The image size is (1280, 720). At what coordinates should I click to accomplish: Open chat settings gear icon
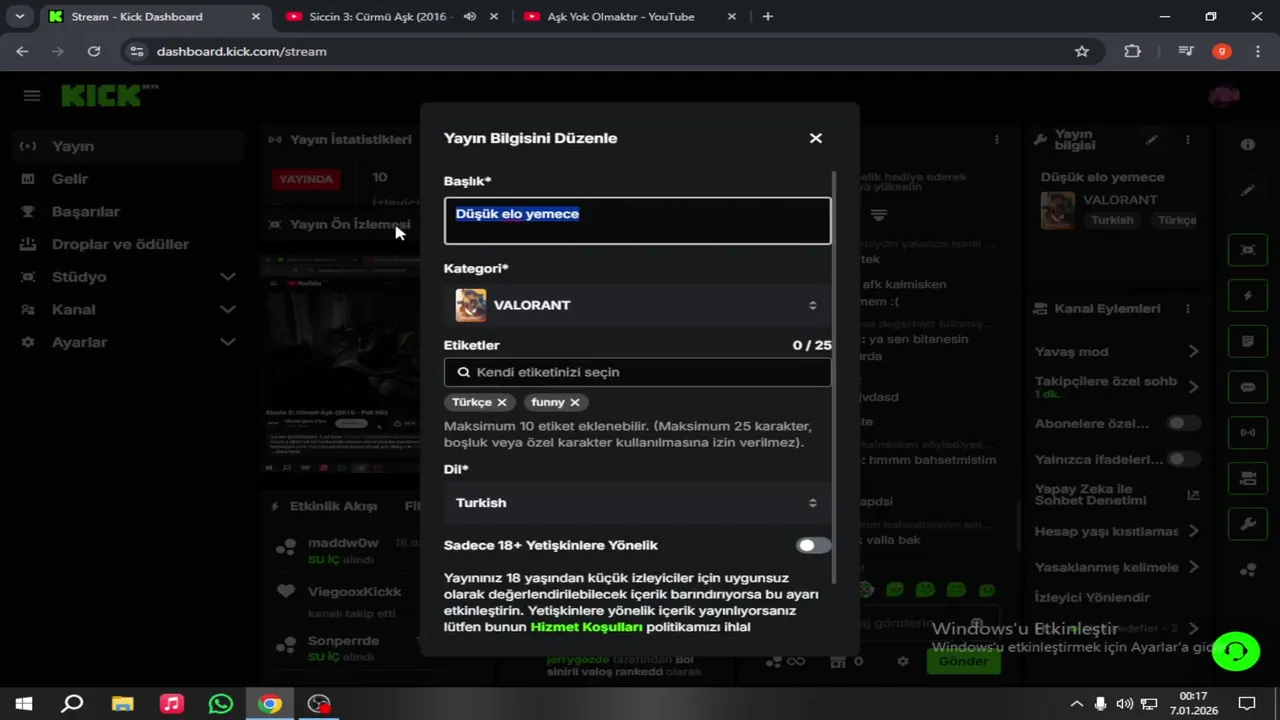[x=903, y=661]
